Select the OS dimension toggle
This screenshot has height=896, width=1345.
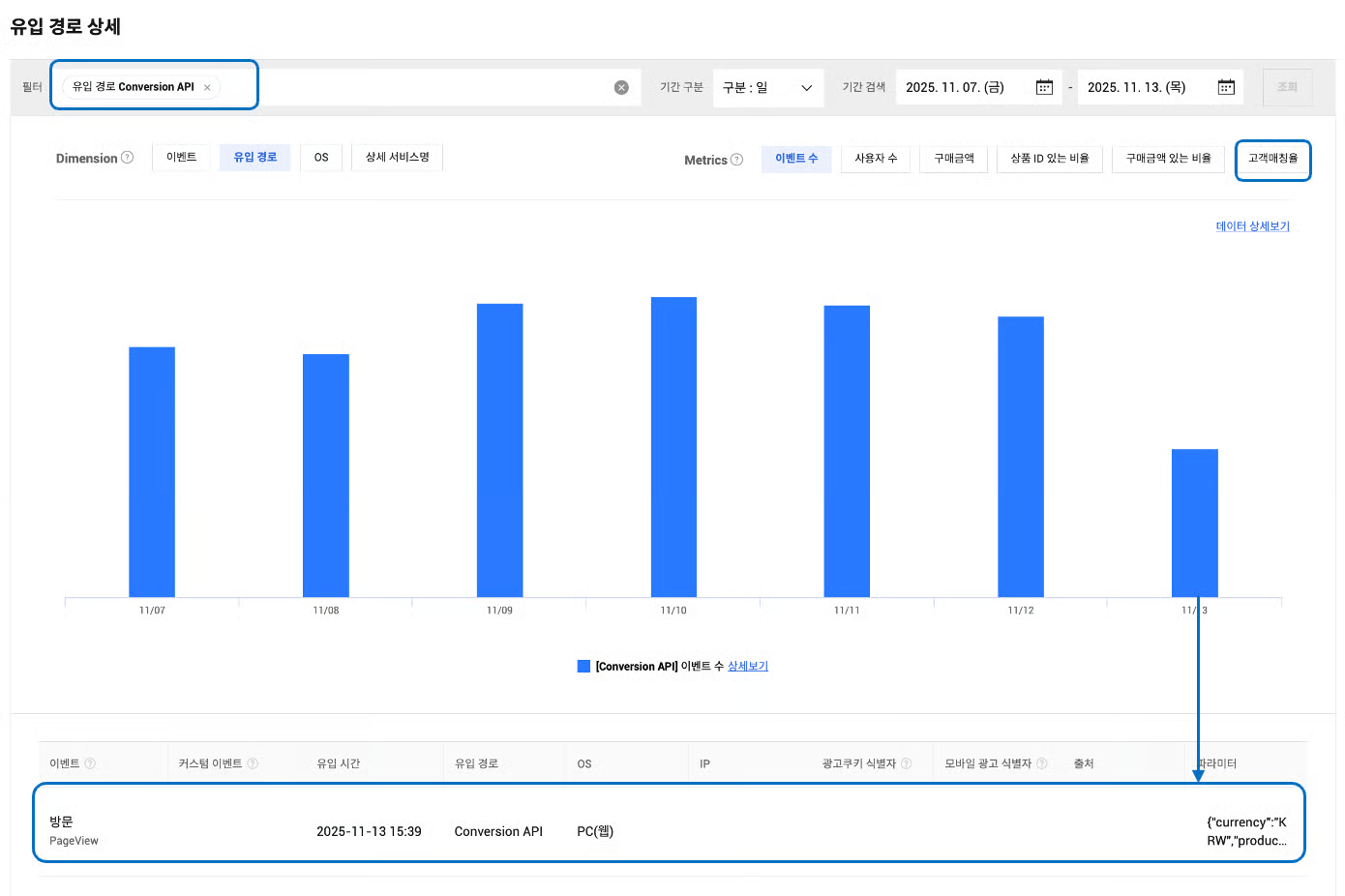coord(321,157)
